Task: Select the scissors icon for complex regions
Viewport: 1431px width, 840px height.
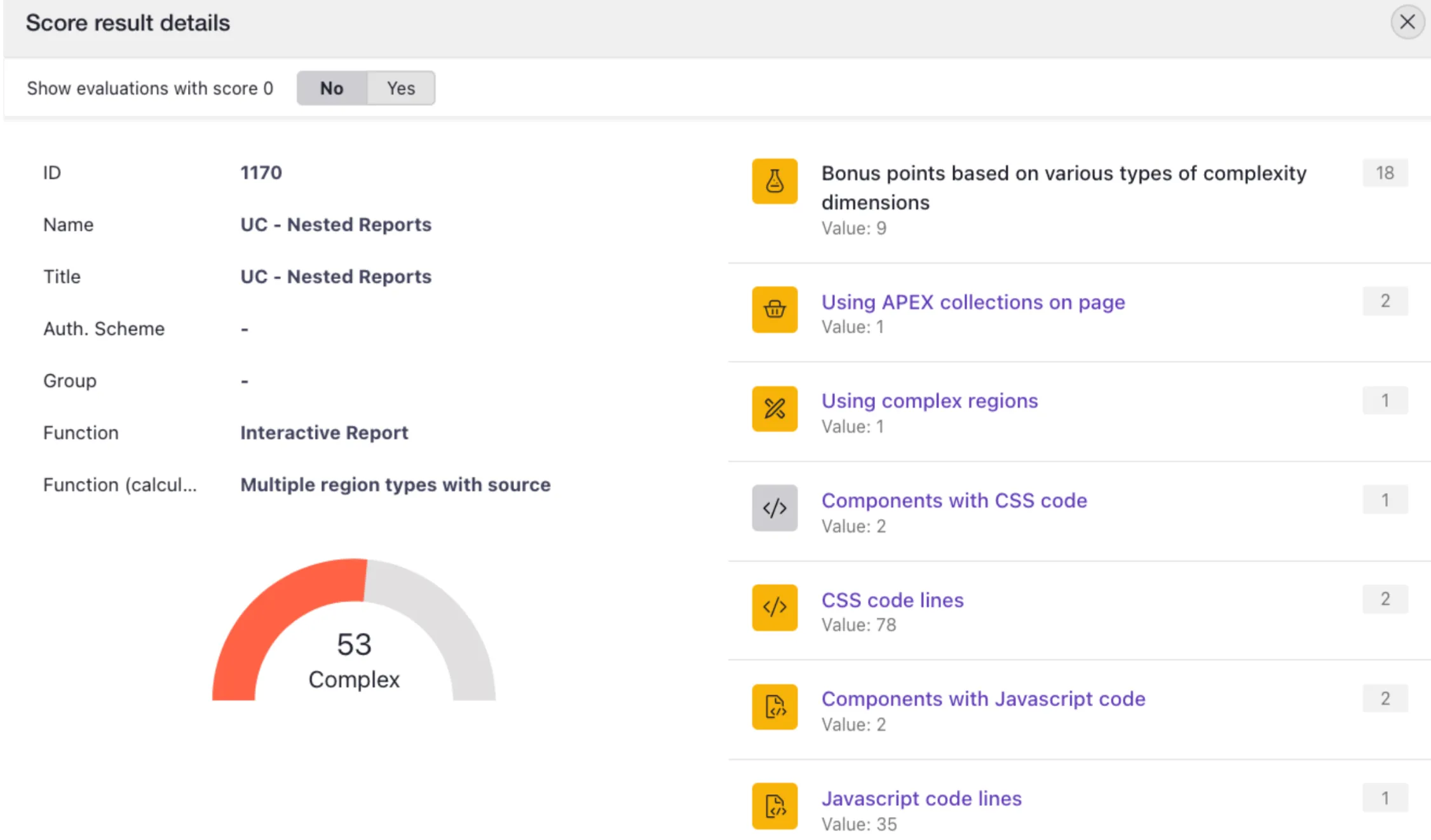Action: pos(774,409)
